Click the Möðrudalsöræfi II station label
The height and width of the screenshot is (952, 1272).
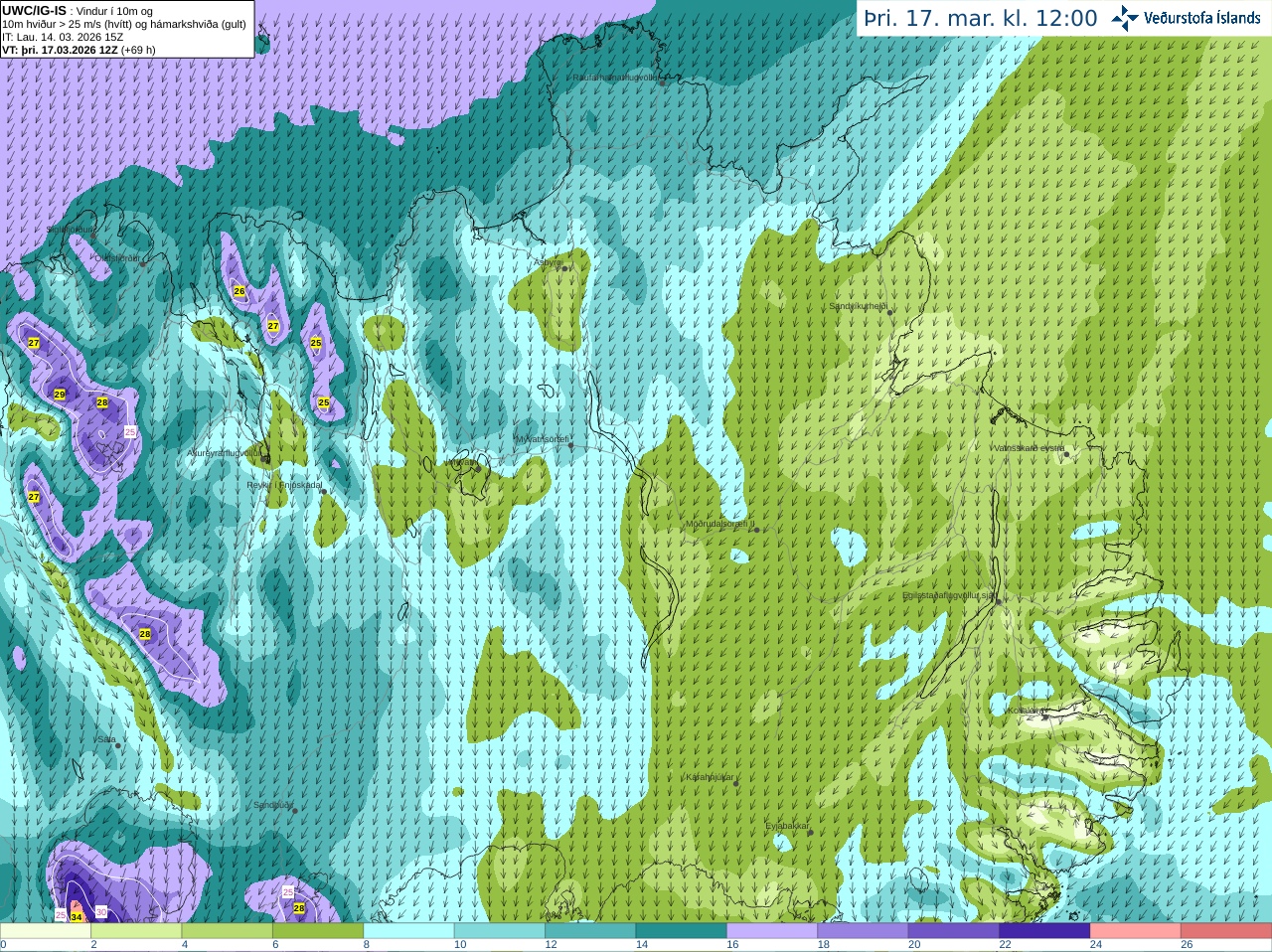tap(719, 524)
